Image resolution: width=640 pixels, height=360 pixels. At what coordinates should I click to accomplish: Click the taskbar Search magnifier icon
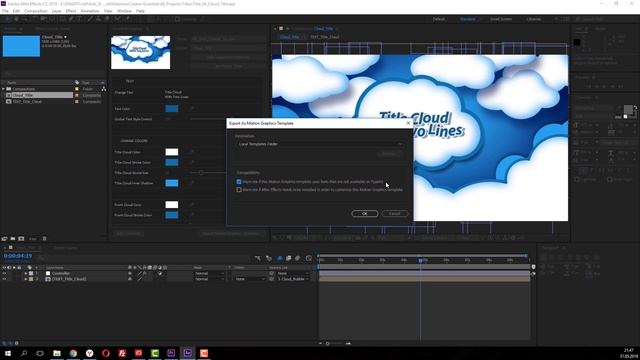pos(24,353)
